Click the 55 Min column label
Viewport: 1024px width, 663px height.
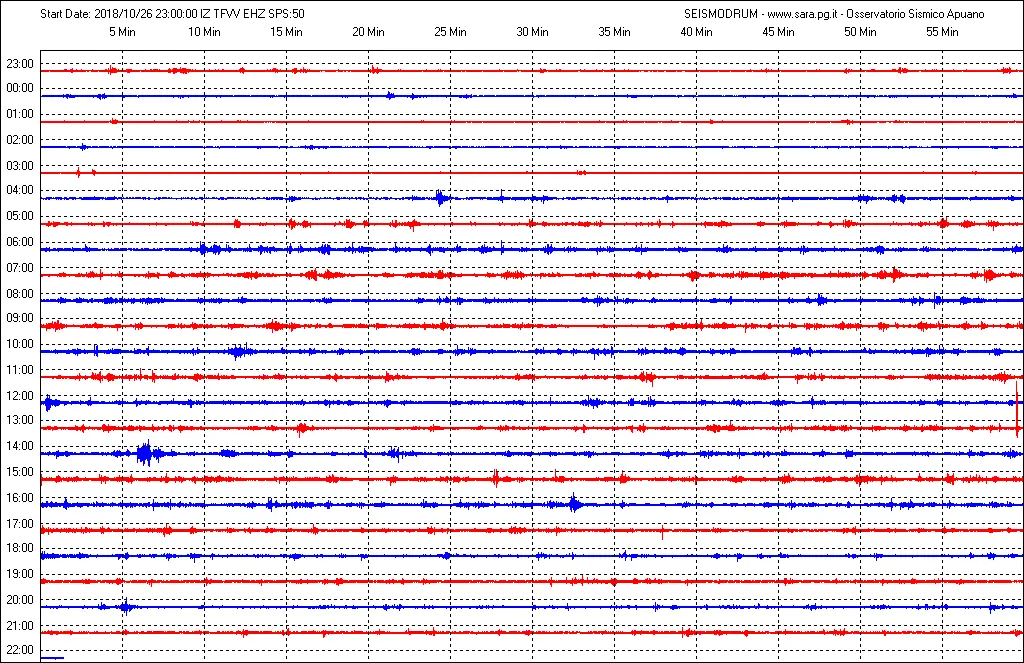[x=942, y=32]
